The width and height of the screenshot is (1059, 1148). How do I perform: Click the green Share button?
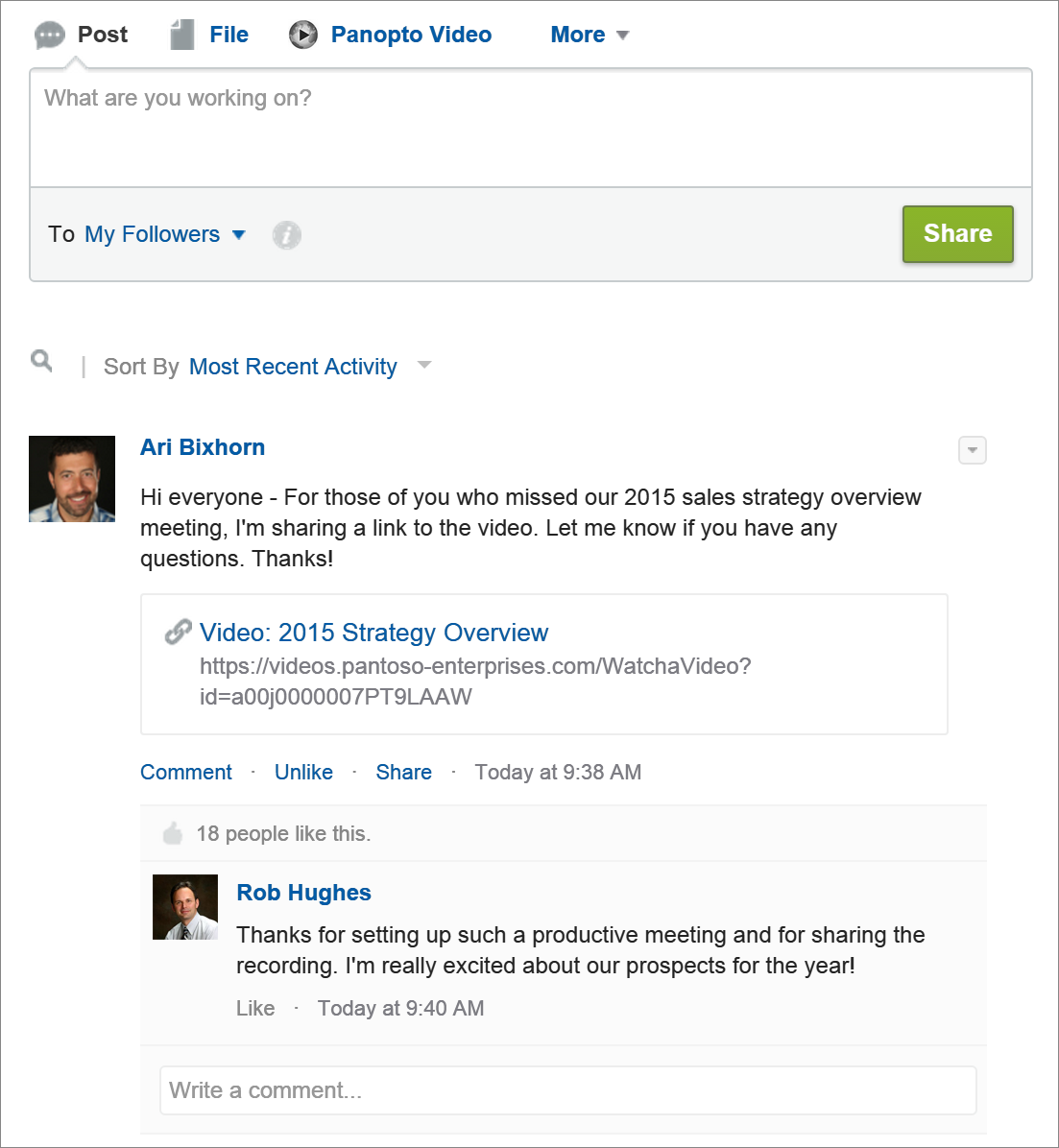[x=957, y=234]
